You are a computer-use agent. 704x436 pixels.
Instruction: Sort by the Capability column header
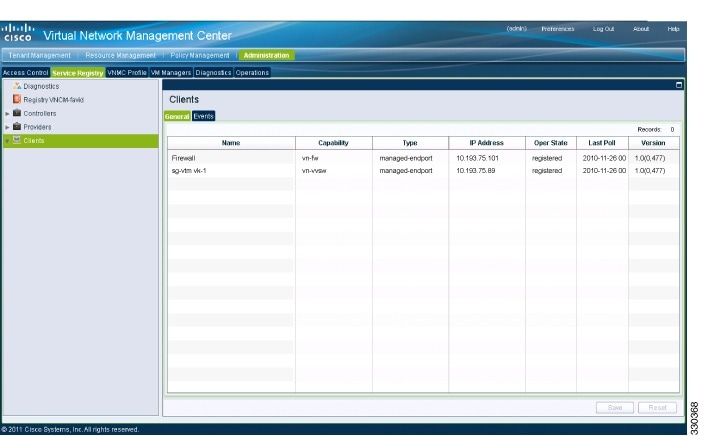[334, 143]
